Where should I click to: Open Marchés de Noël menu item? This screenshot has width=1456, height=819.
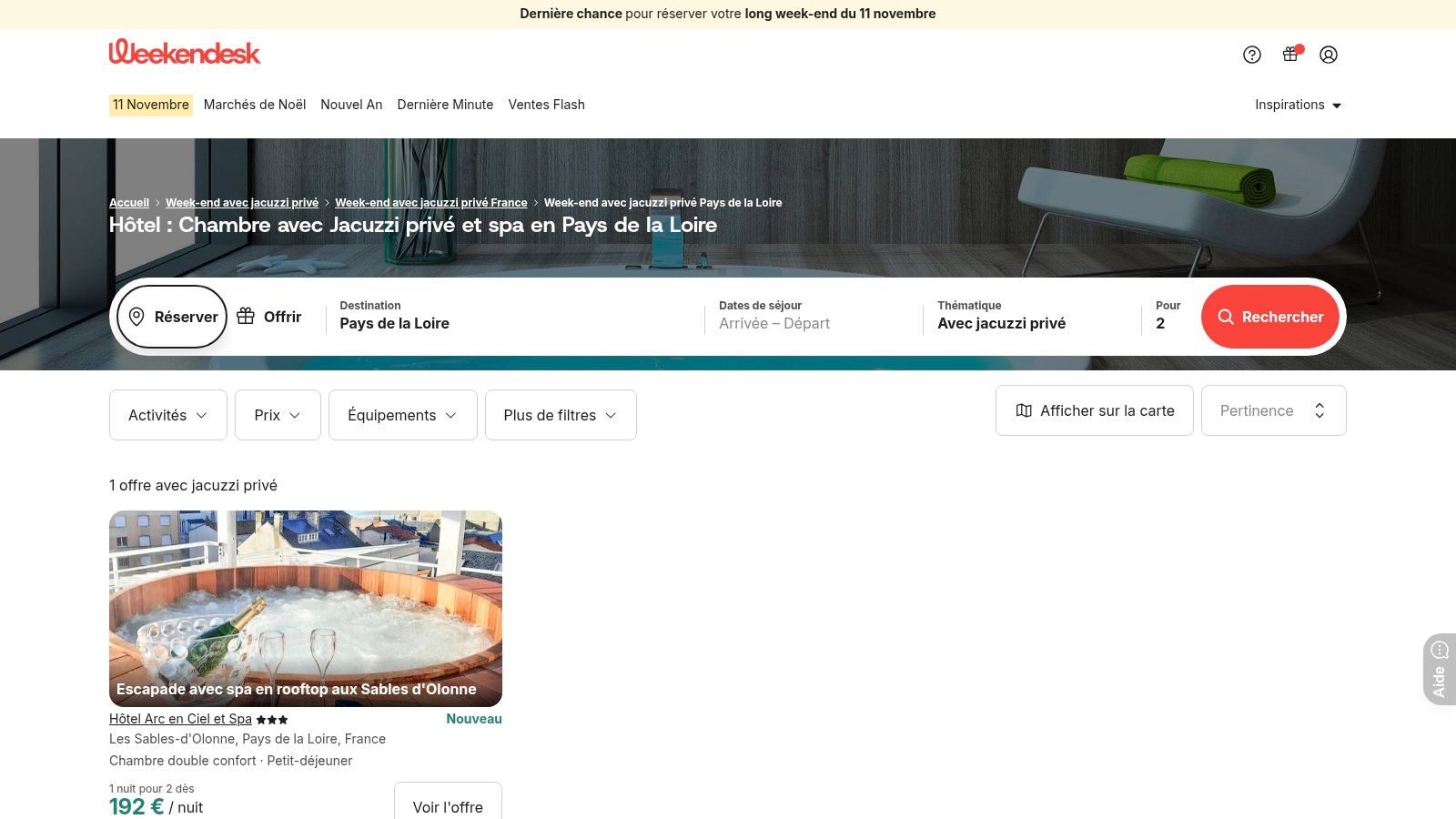[x=255, y=105]
